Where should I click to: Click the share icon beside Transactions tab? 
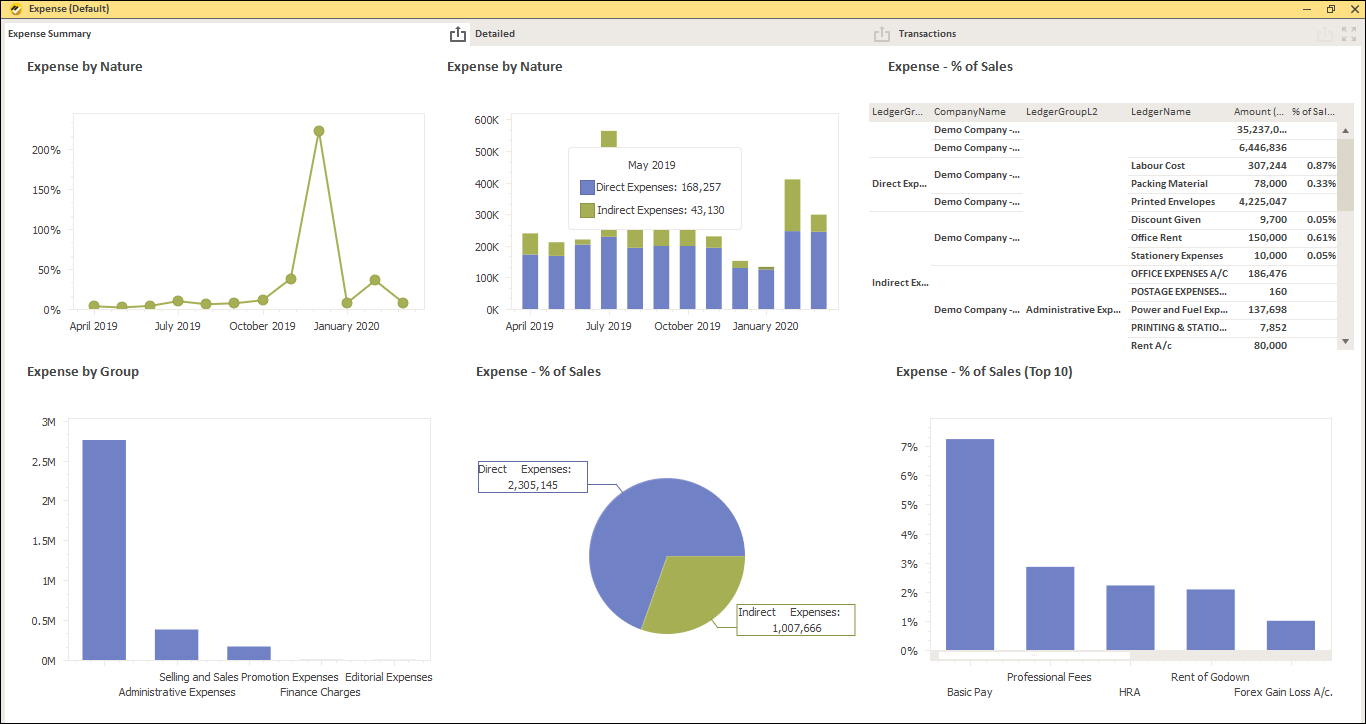tap(881, 33)
